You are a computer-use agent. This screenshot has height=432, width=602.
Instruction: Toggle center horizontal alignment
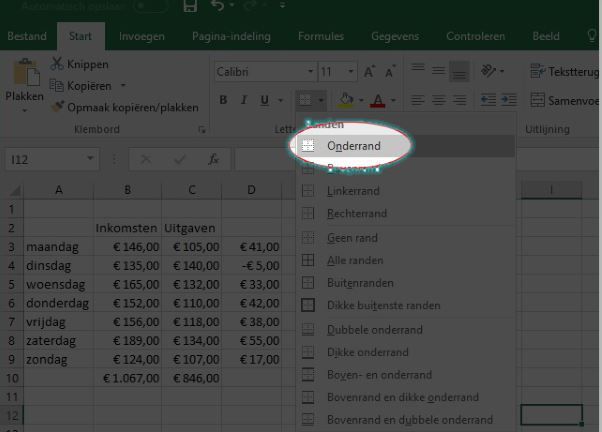coord(437,100)
